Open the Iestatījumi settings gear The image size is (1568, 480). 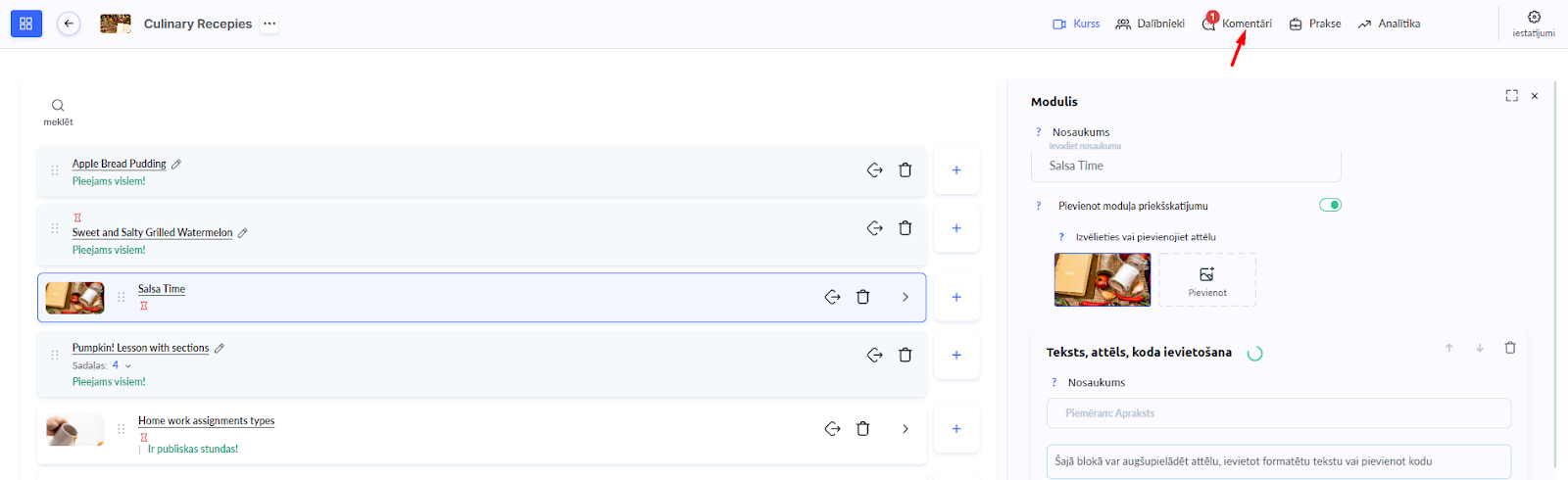click(x=1534, y=18)
